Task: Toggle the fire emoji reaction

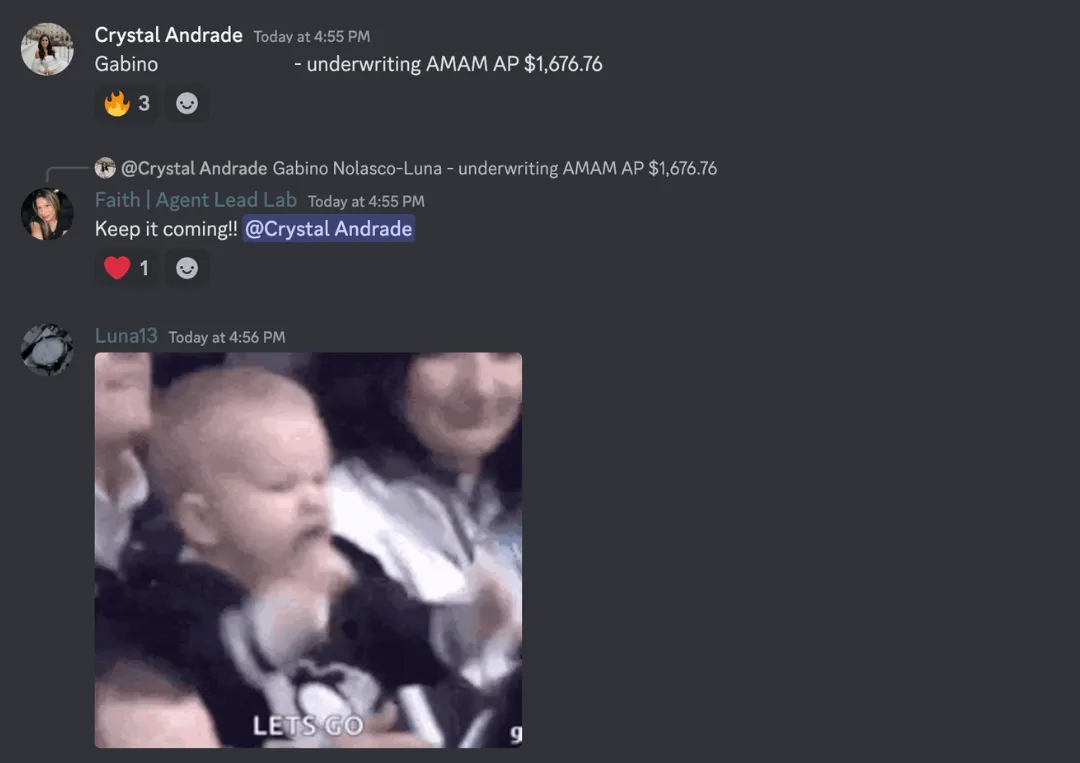Action: pyautogui.click(x=127, y=103)
